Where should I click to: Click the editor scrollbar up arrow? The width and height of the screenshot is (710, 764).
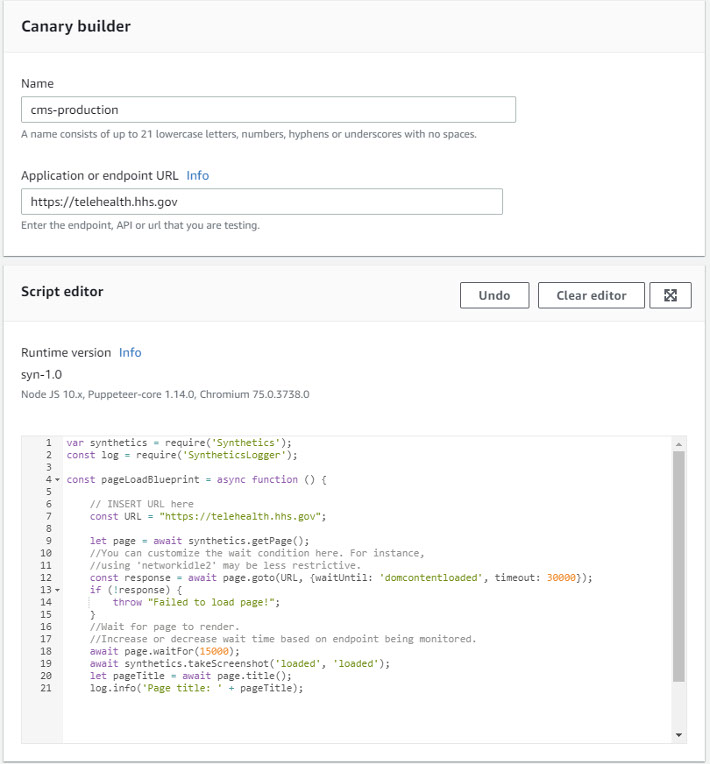[679, 443]
